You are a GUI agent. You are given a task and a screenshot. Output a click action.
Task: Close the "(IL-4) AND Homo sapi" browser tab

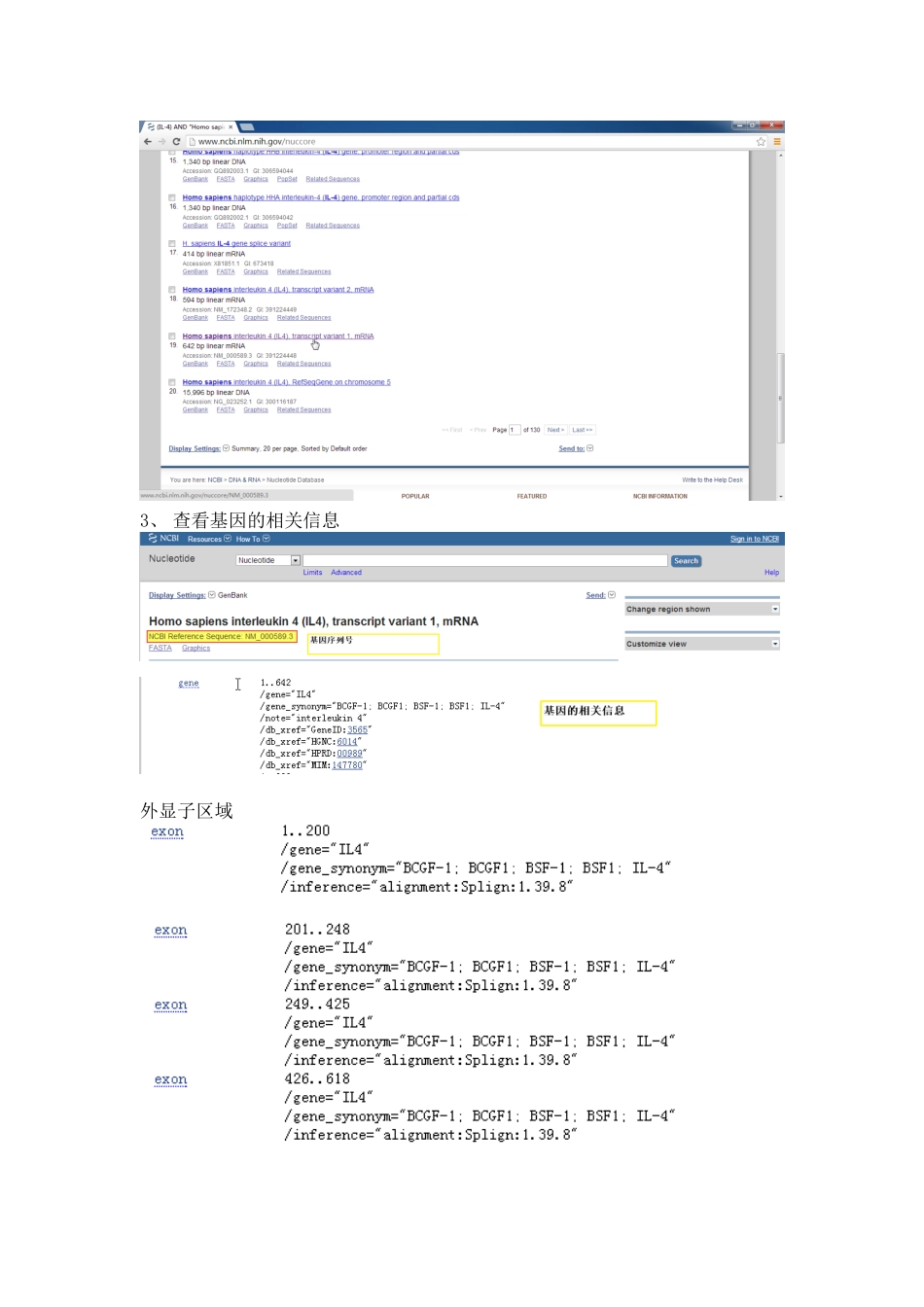click(231, 127)
